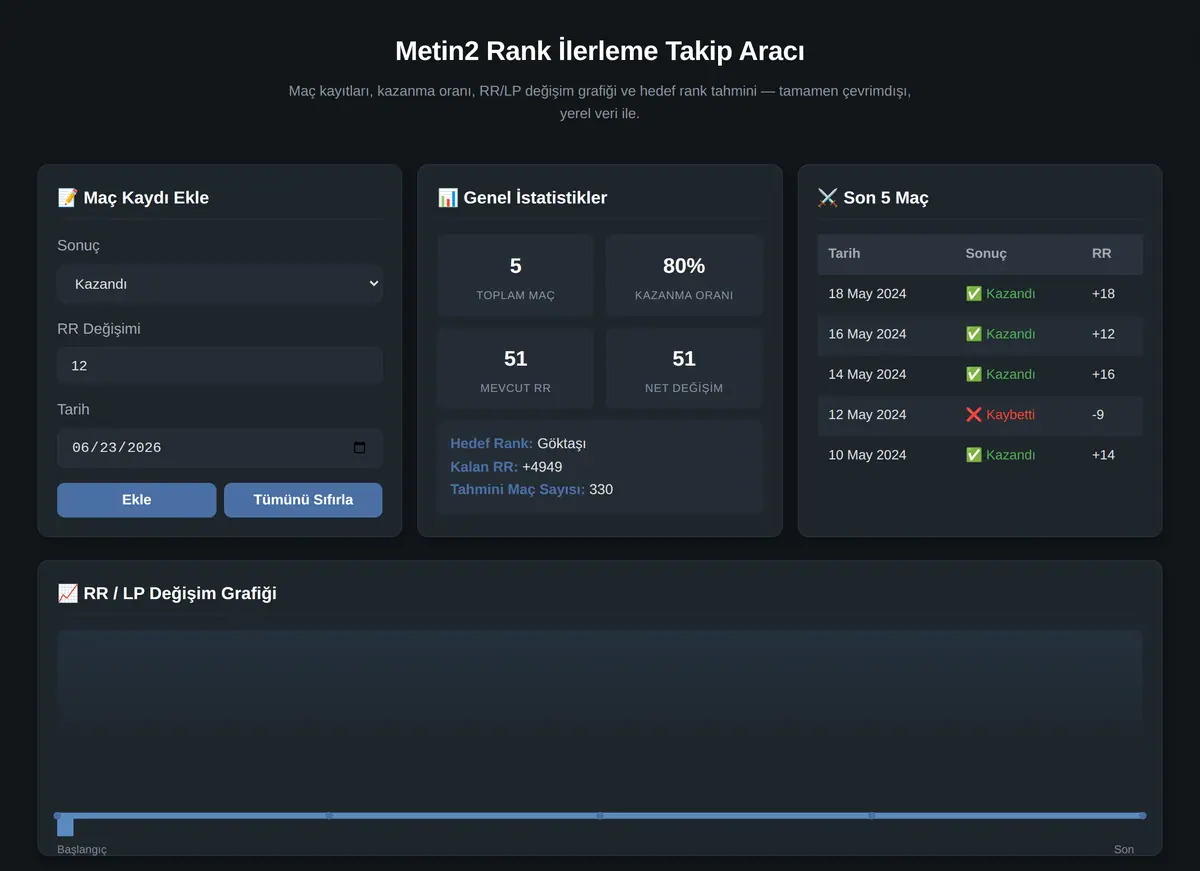Click the Kalan RR +4949 line
This screenshot has width=1200, height=871.
506,467
